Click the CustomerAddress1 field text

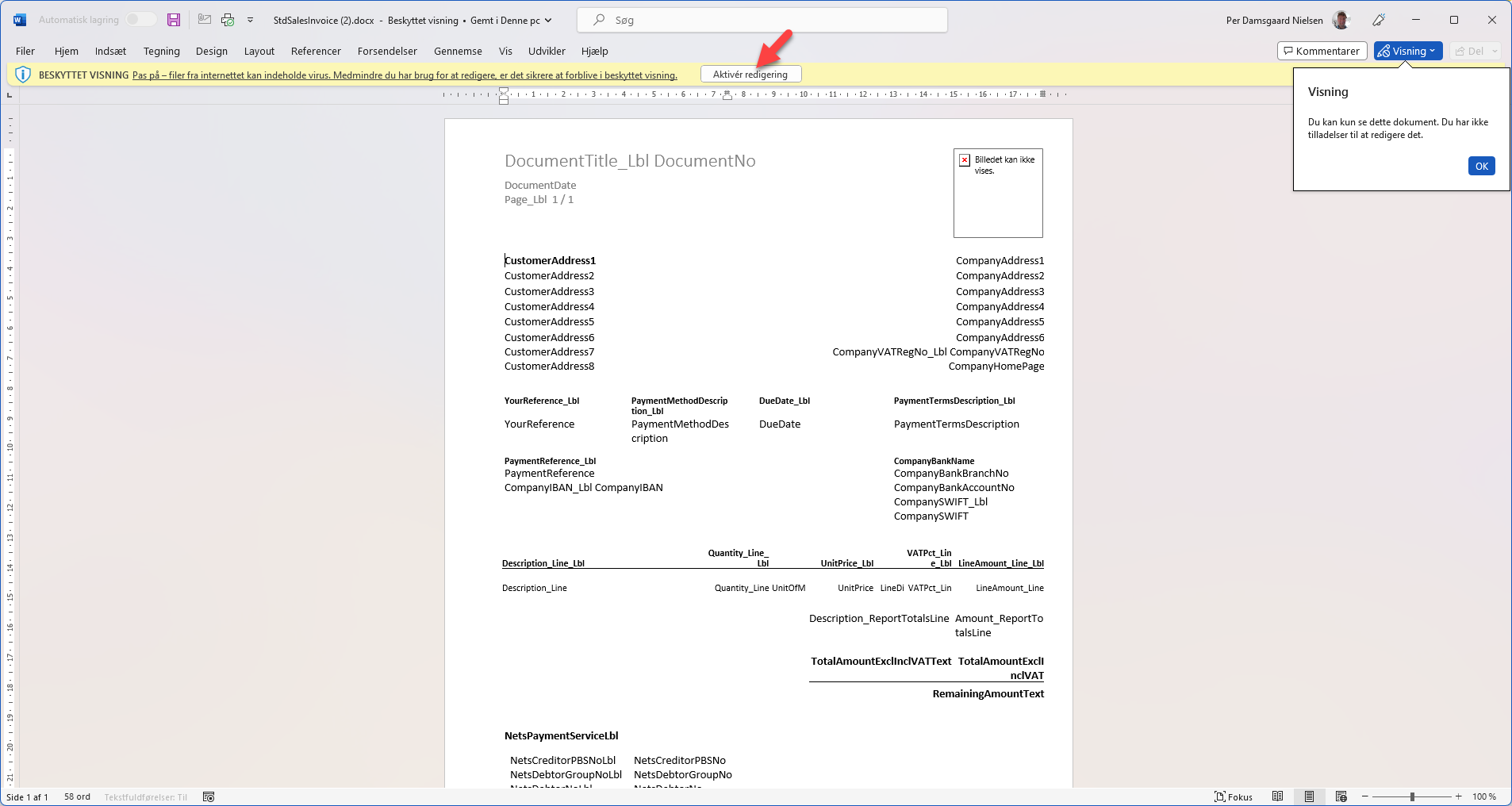(551, 260)
